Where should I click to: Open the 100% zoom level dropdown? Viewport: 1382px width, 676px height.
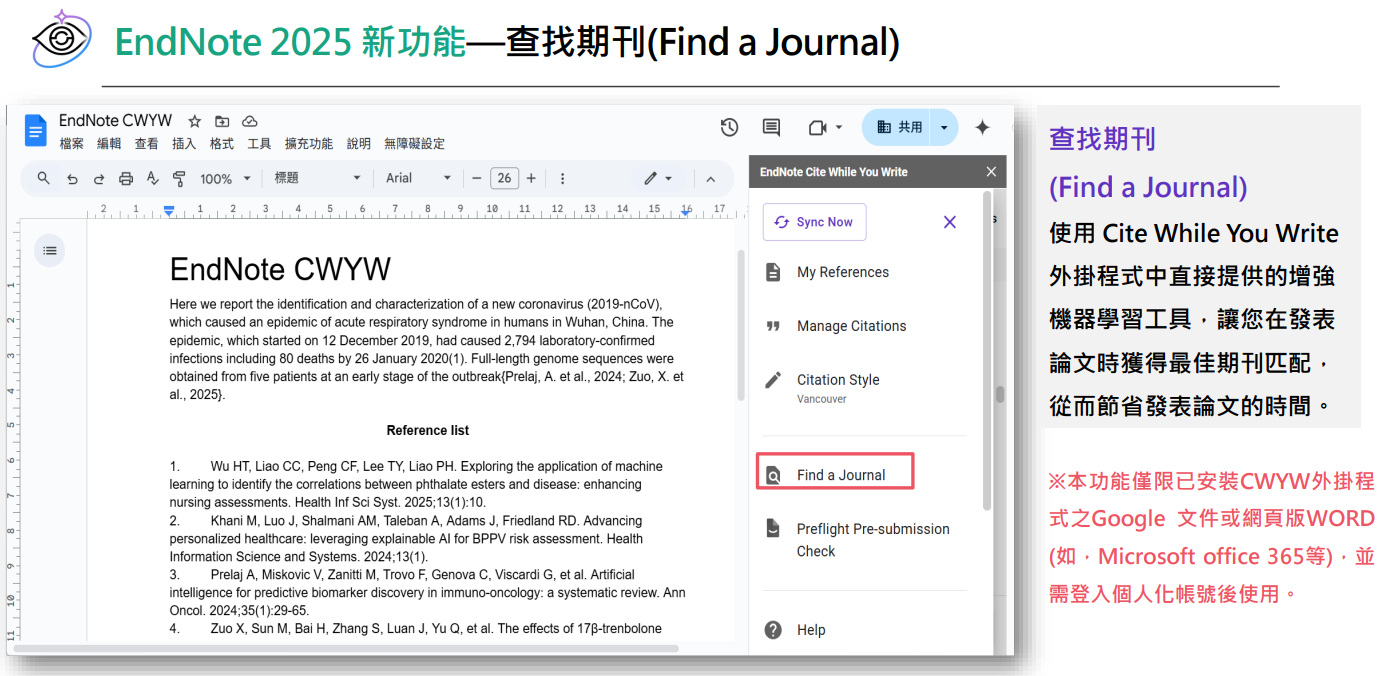[x=222, y=177]
